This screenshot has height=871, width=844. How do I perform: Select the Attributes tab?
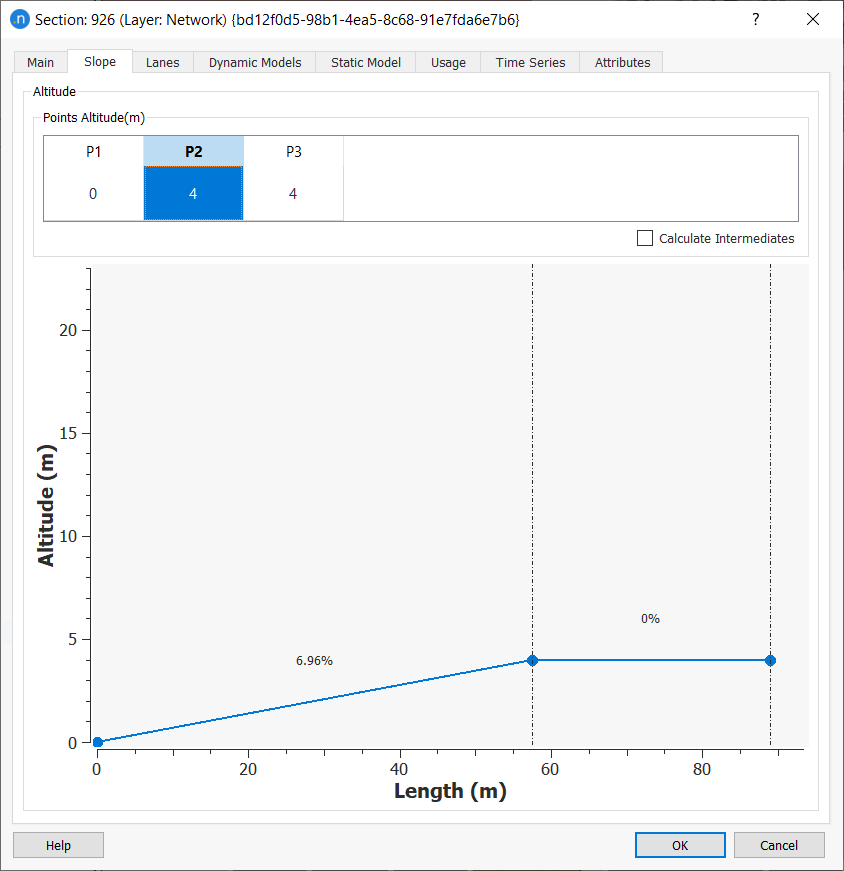click(622, 62)
